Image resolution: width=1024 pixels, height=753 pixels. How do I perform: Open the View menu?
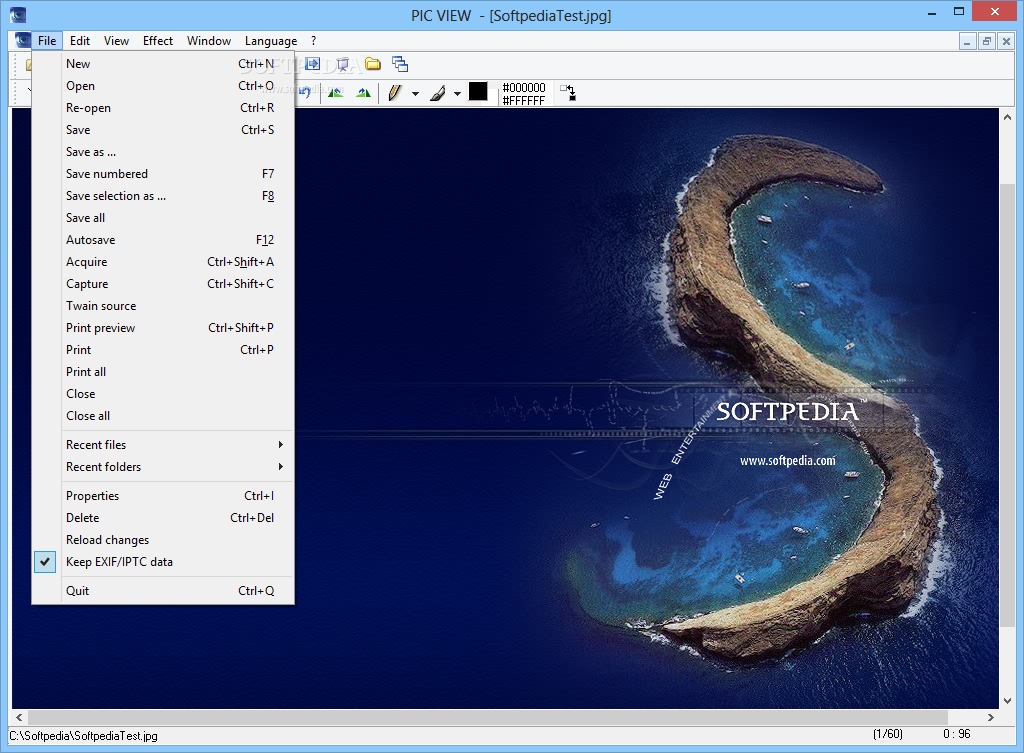[x=116, y=40]
